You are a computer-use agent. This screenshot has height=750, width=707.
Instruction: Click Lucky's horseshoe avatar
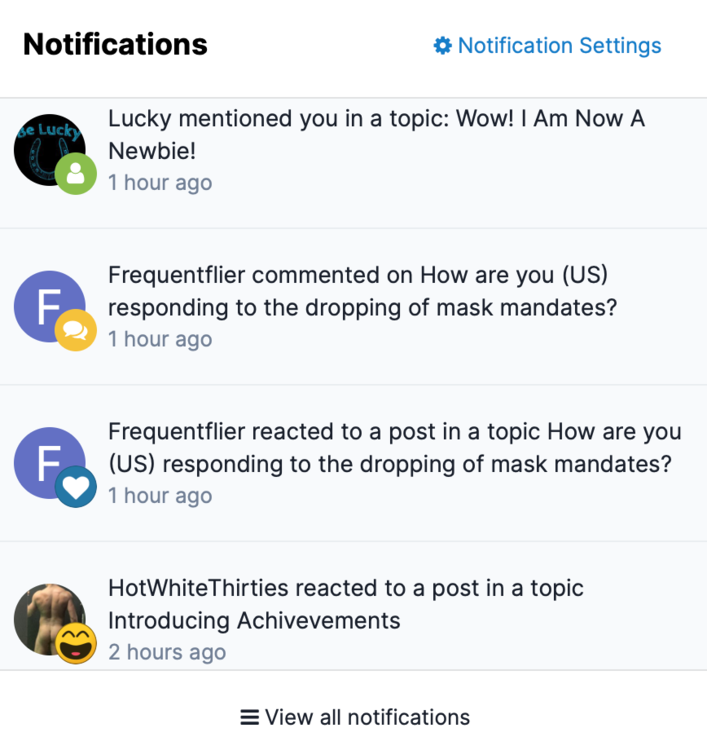pos(46,146)
